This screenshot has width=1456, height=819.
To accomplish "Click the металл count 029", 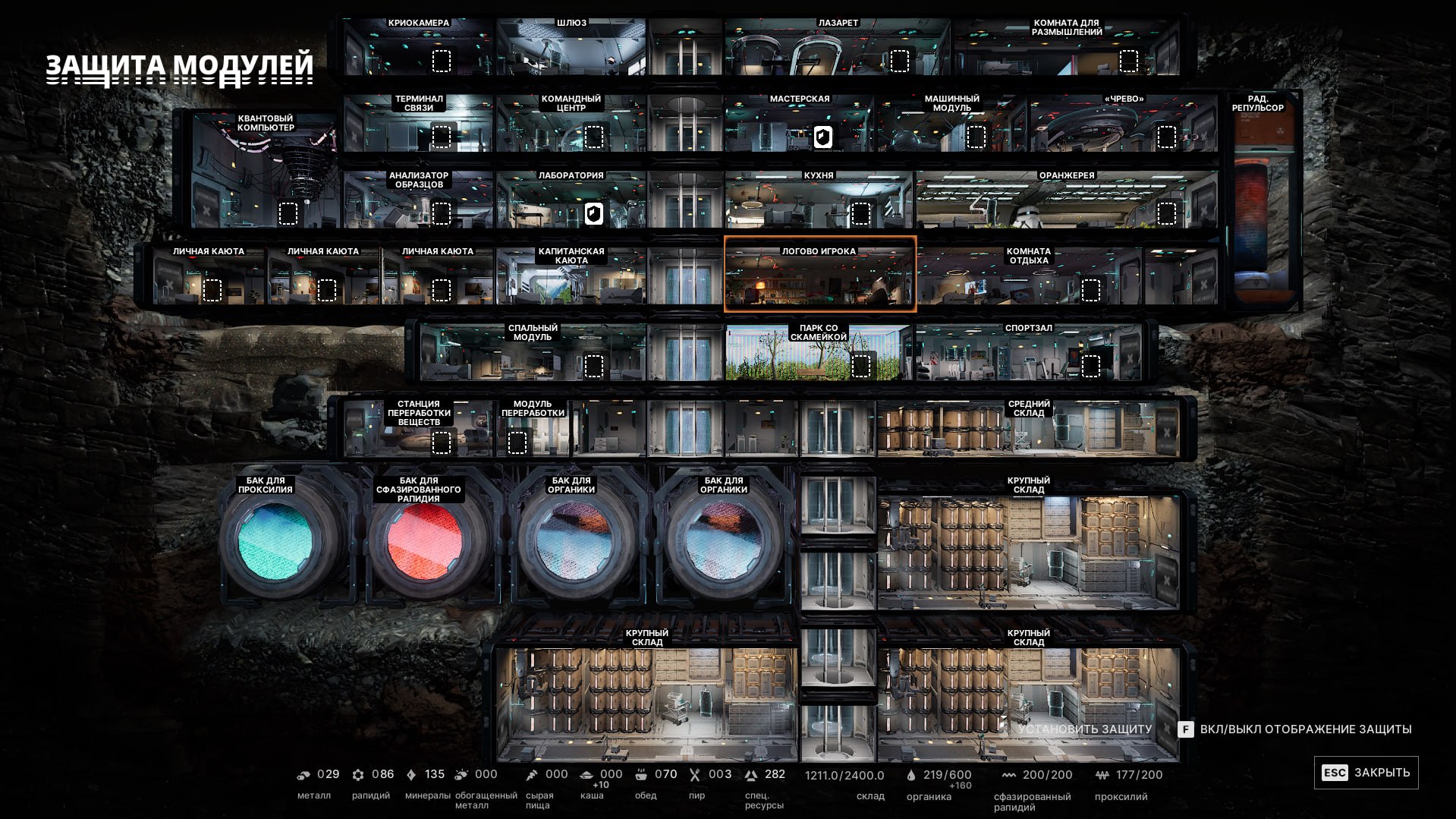I will [329, 774].
